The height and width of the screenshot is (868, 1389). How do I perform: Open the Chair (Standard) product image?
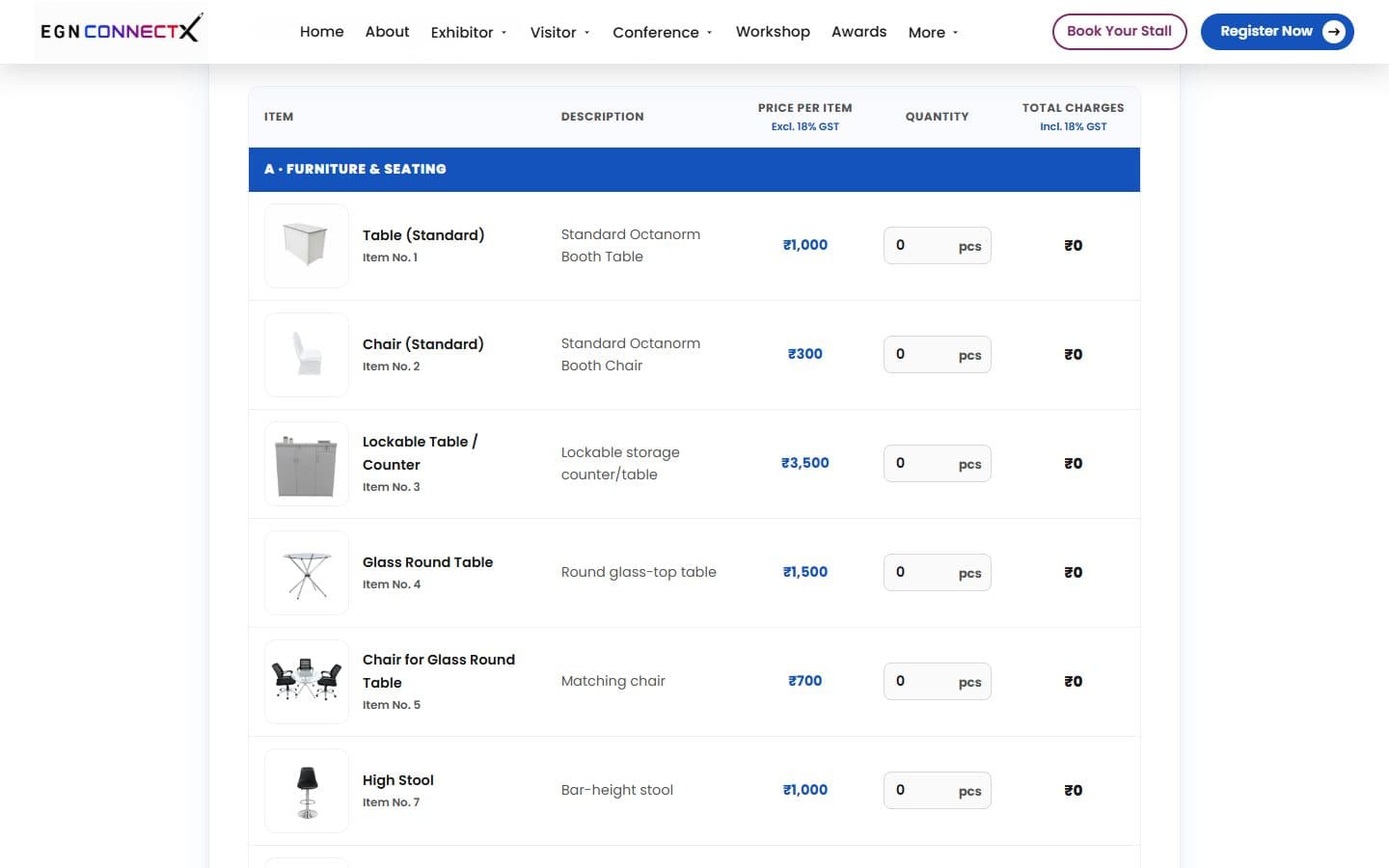tap(307, 355)
